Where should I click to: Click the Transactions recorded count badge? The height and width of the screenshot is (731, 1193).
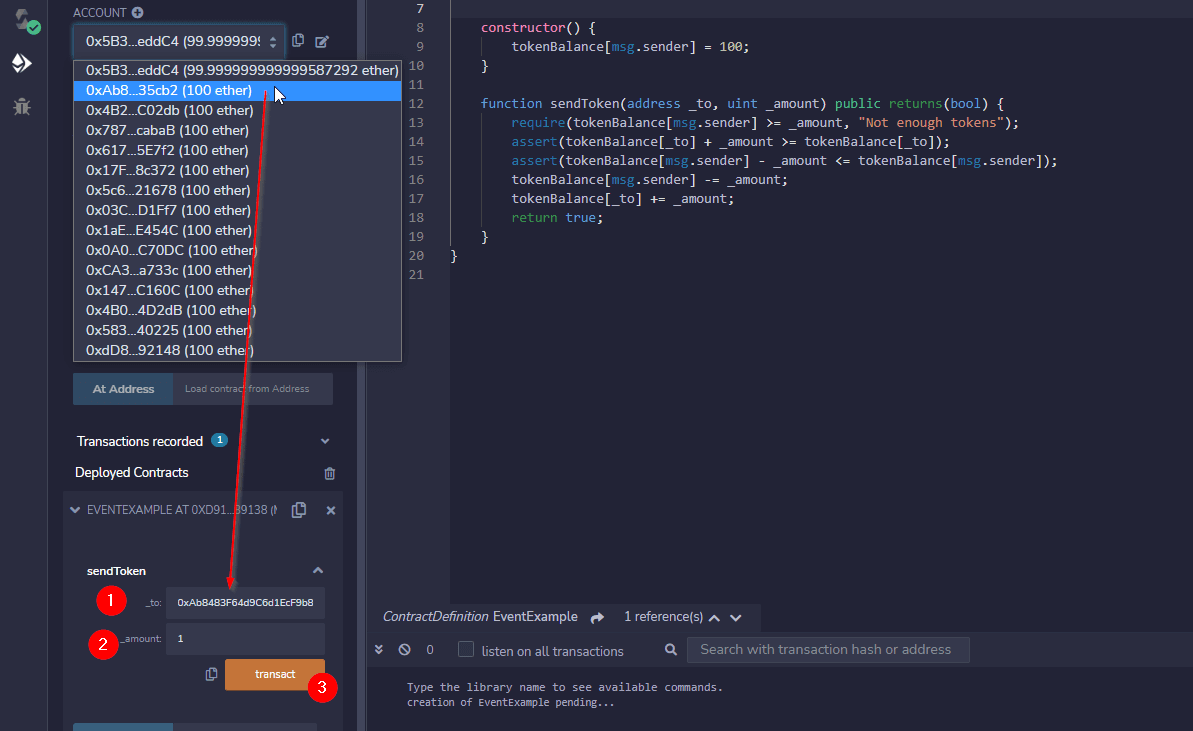219,440
